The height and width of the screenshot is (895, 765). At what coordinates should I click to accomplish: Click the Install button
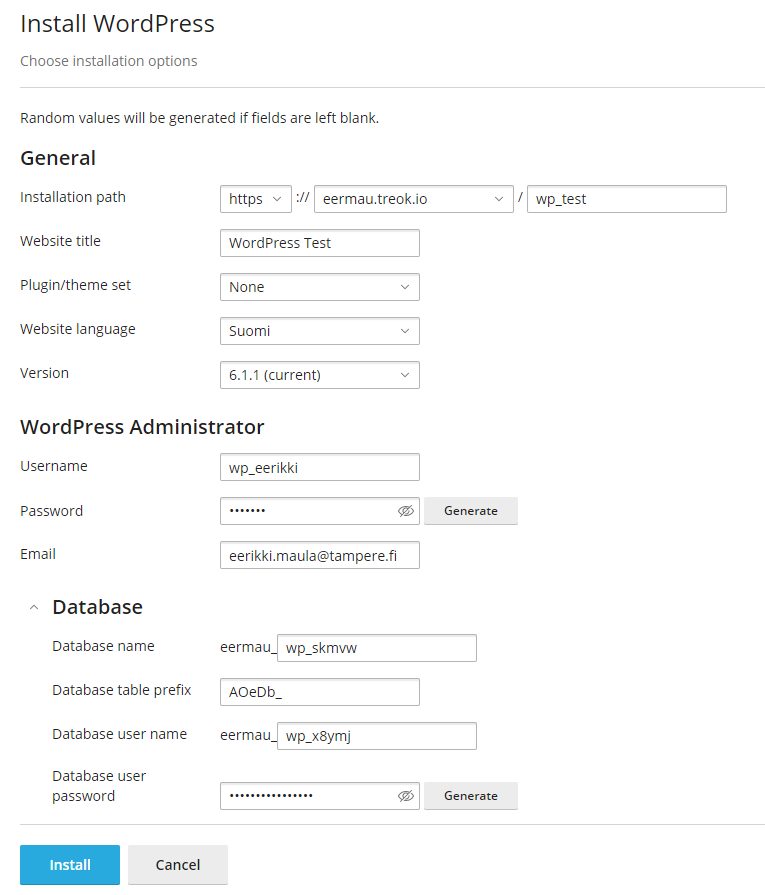coord(69,864)
